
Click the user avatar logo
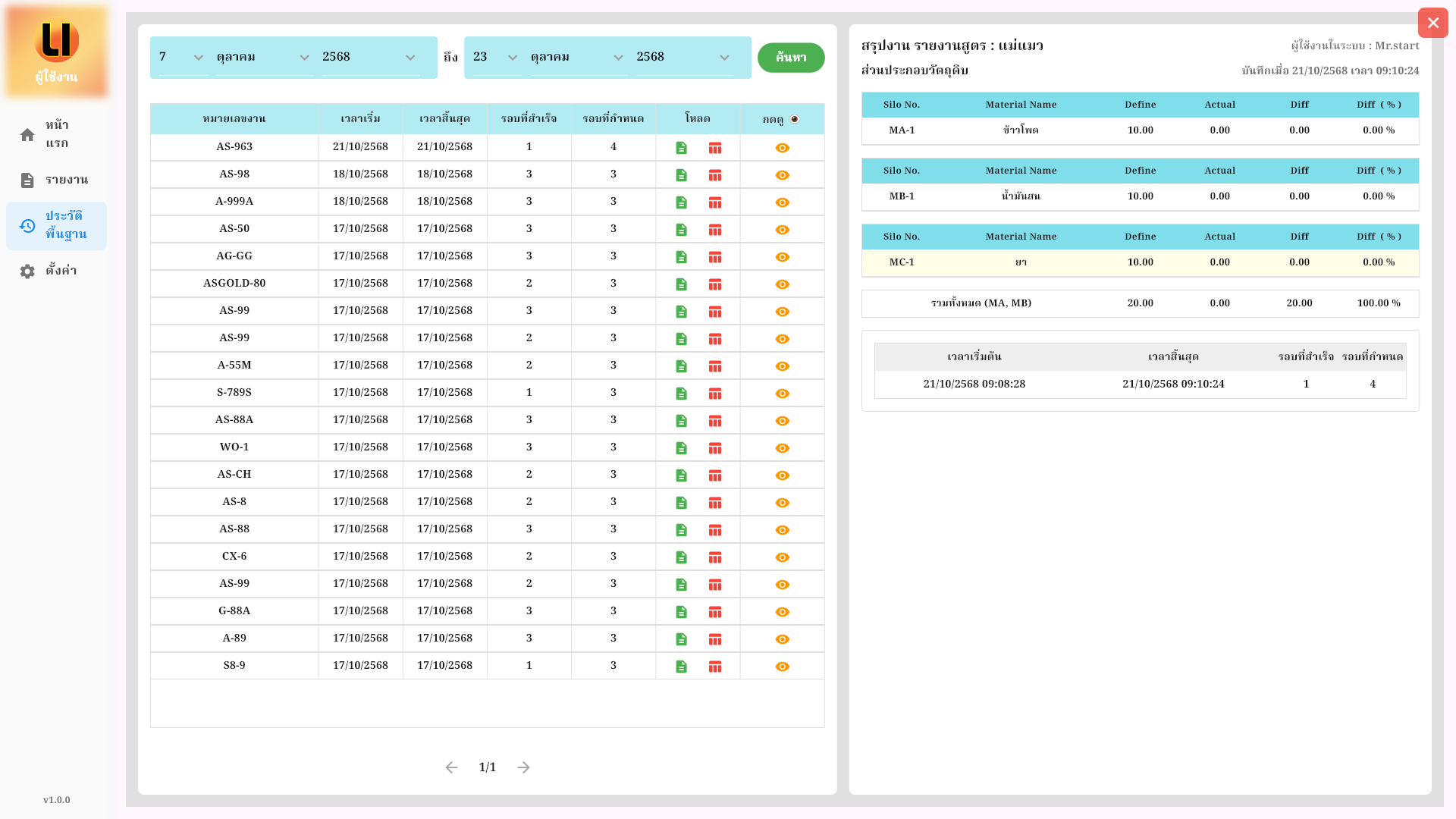57,41
